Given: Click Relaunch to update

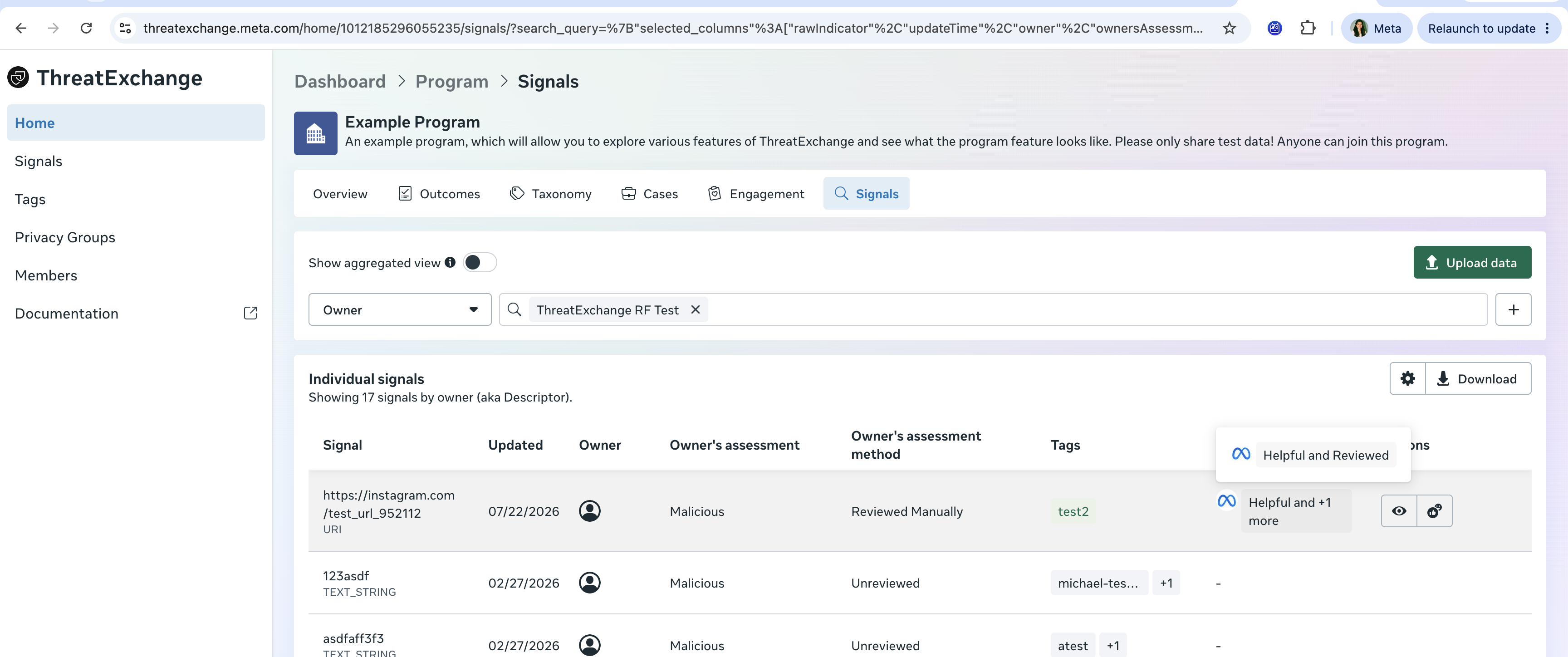Looking at the screenshot, I should [x=1481, y=28].
